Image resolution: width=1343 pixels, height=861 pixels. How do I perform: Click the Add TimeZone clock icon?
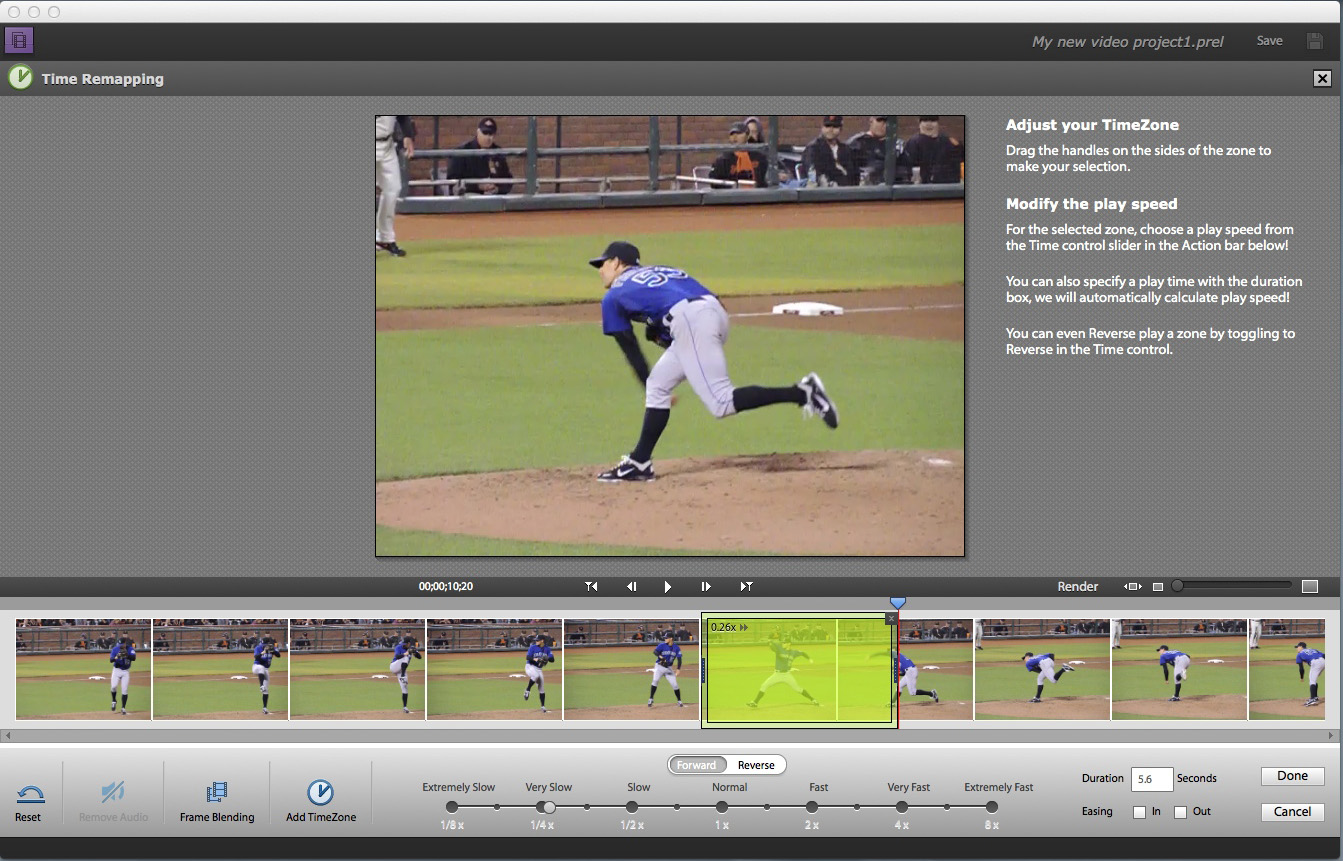(x=320, y=793)
